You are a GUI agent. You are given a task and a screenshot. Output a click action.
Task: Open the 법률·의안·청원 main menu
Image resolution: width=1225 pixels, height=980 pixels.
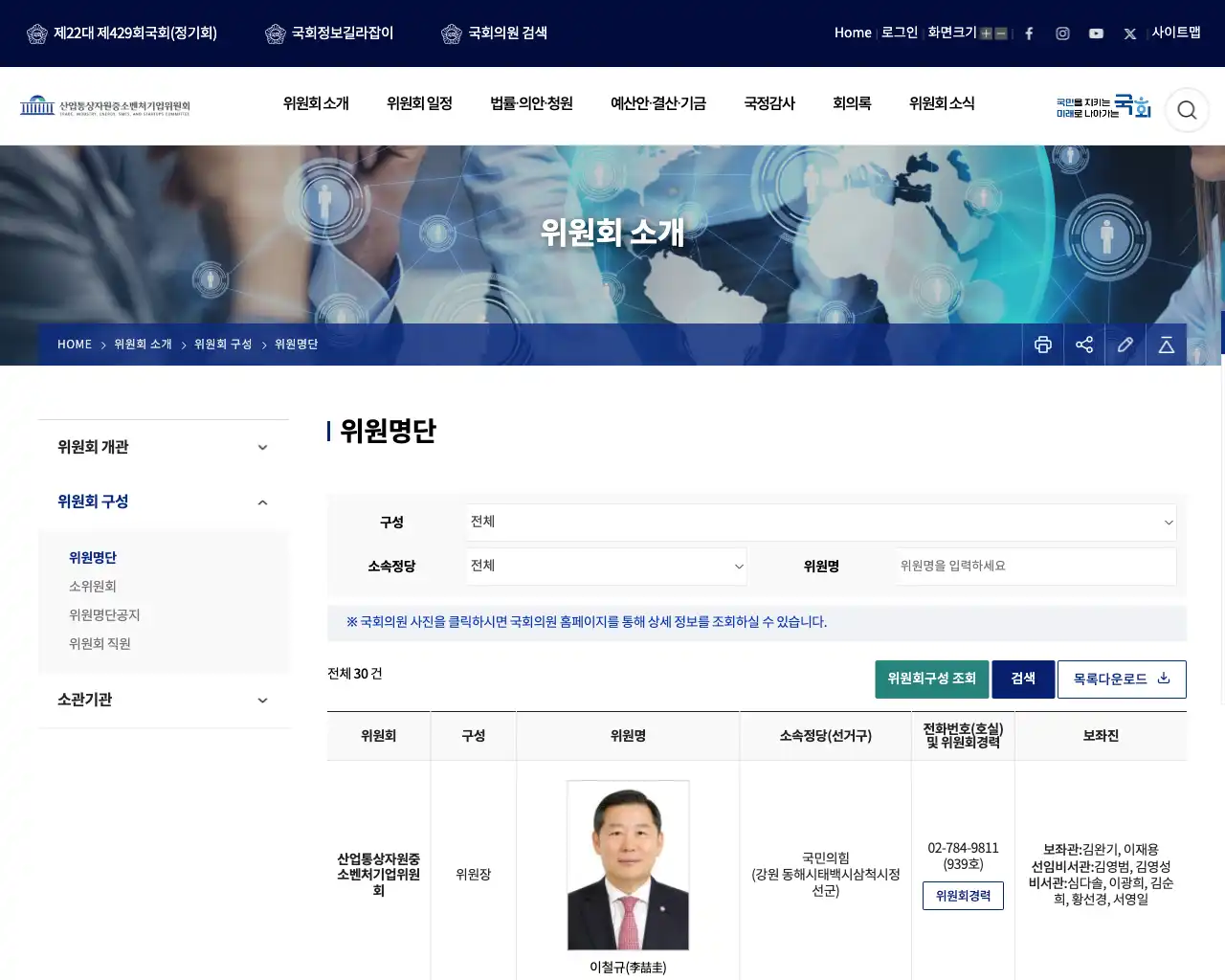(x=531, y=103)
